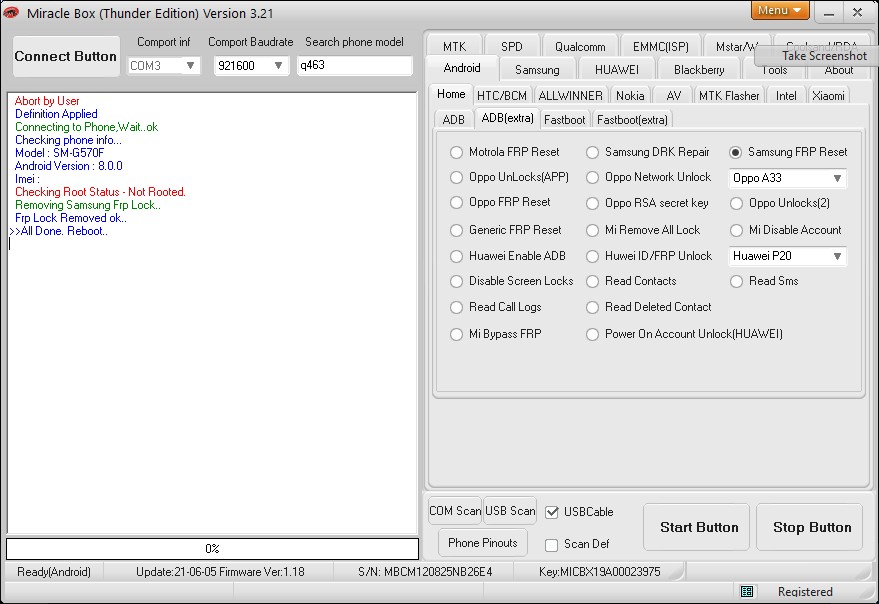Viewport: 879px width, 604px height.
Task: Click the Search phone model input field
Action: tap(354, 66)
